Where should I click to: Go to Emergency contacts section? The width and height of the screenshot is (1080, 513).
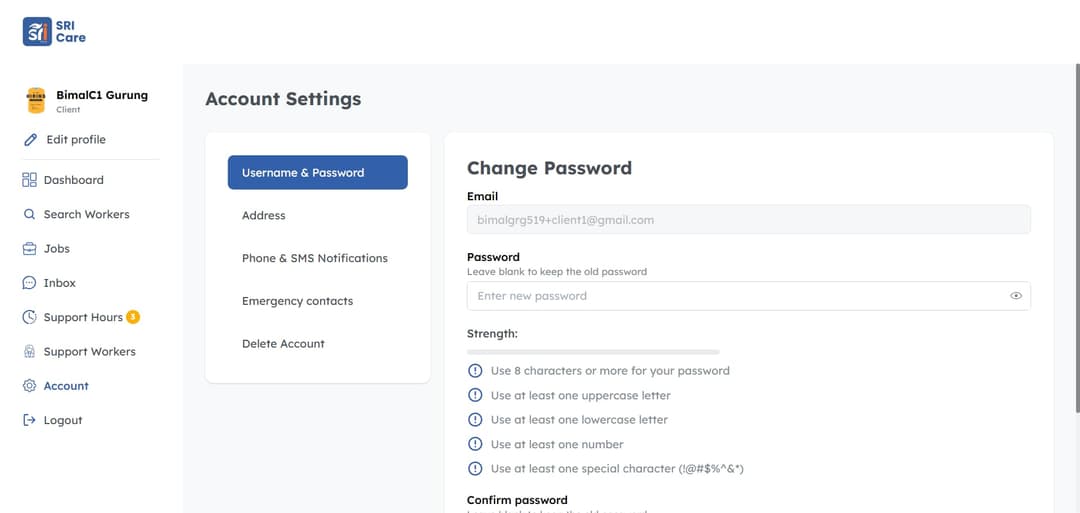pos(297,301)
